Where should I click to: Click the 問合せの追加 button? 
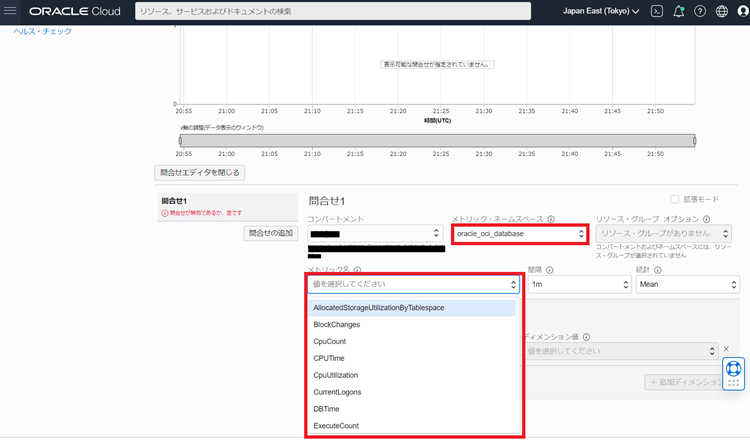click(271, 233)
